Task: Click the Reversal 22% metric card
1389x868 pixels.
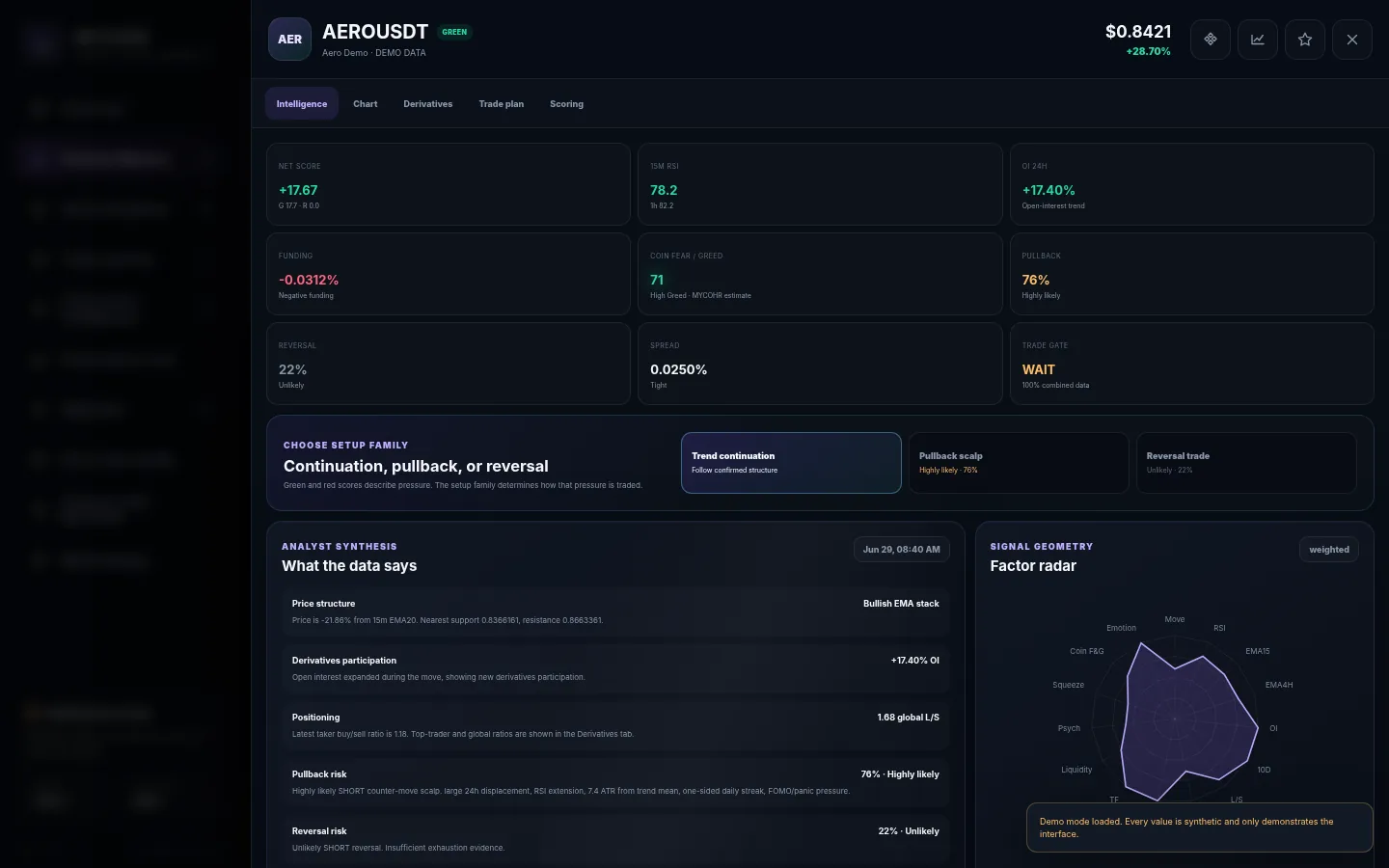Action: [x=449, y=364]
